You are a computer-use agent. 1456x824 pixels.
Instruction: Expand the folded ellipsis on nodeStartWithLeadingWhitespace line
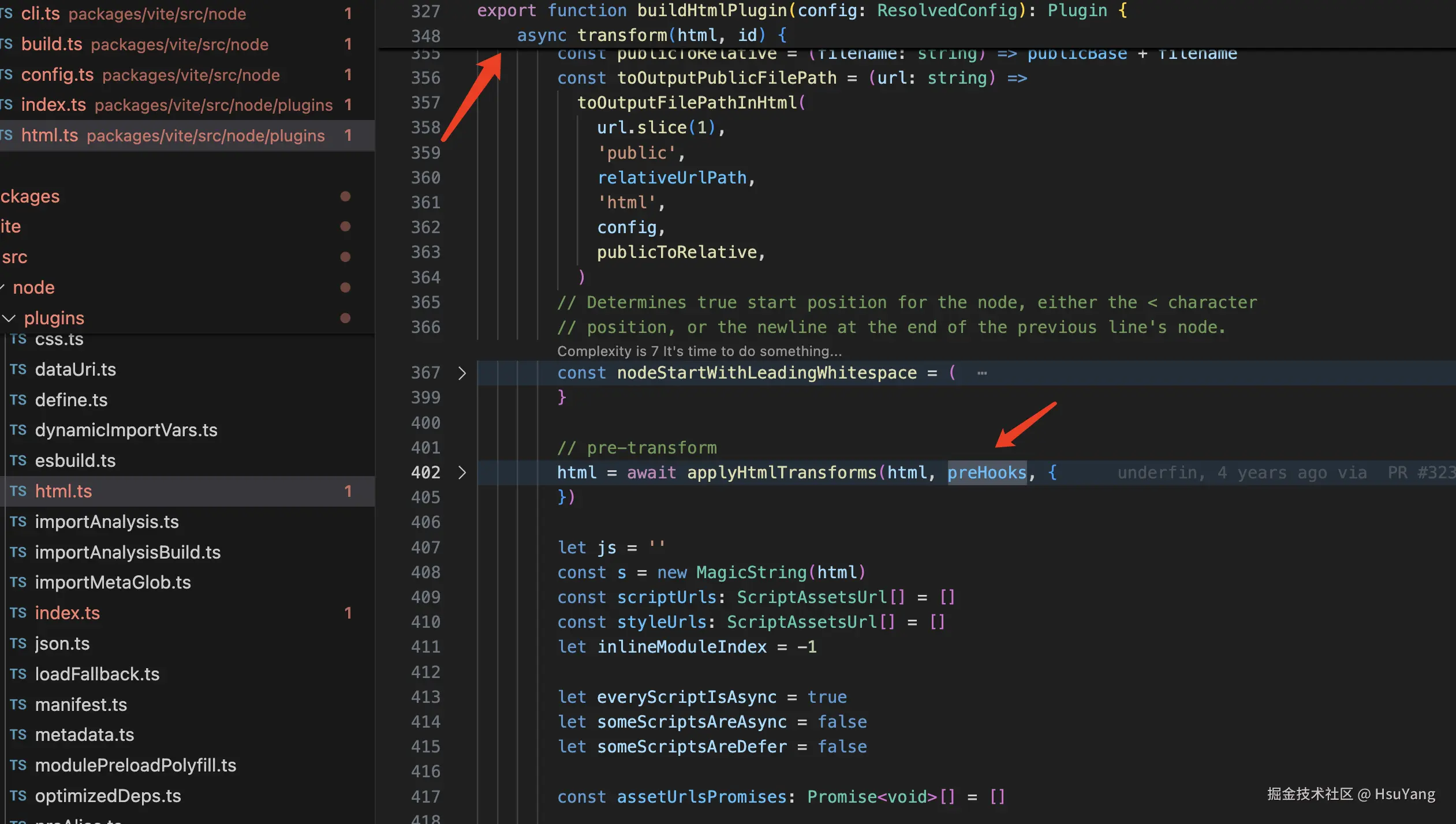(981, 373)
